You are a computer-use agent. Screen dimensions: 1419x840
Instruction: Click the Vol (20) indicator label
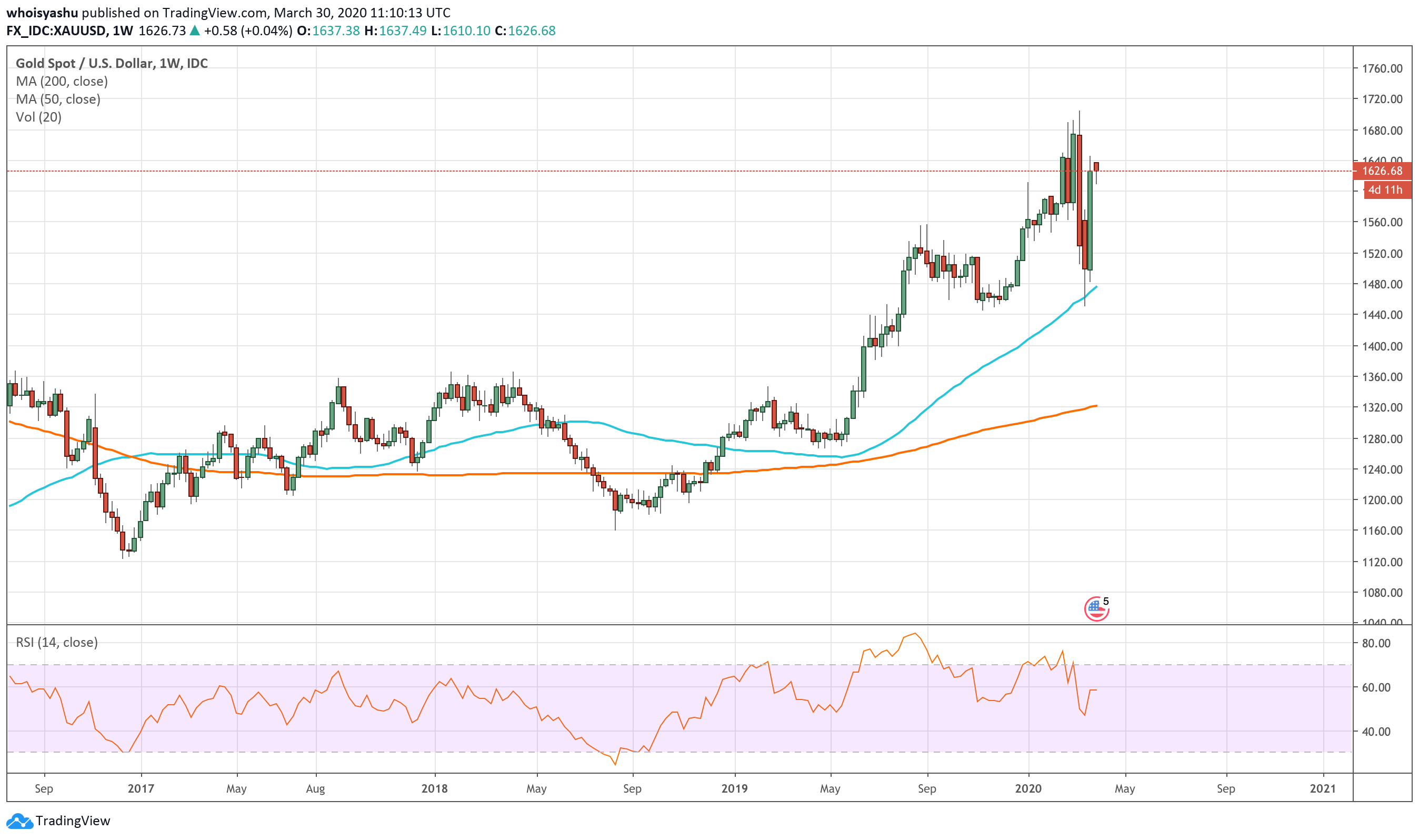[x=38, y=117]
